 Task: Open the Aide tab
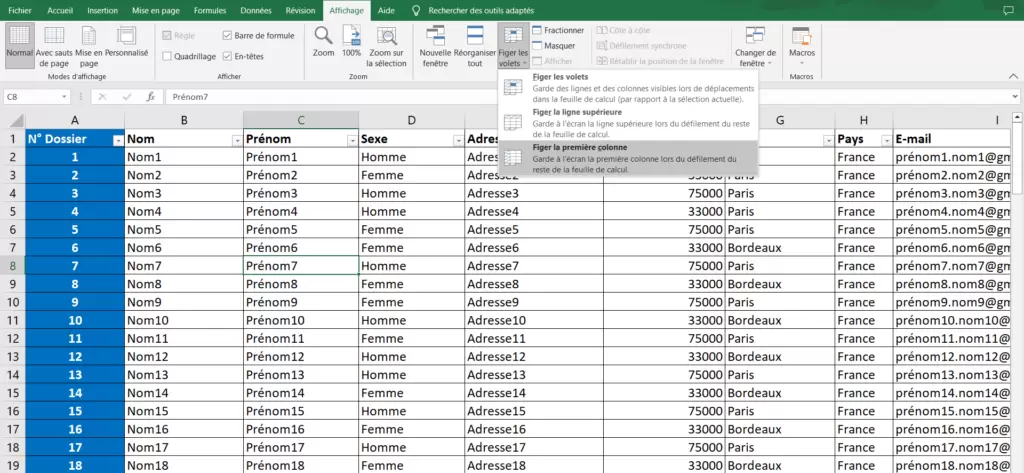coord(386,10)
